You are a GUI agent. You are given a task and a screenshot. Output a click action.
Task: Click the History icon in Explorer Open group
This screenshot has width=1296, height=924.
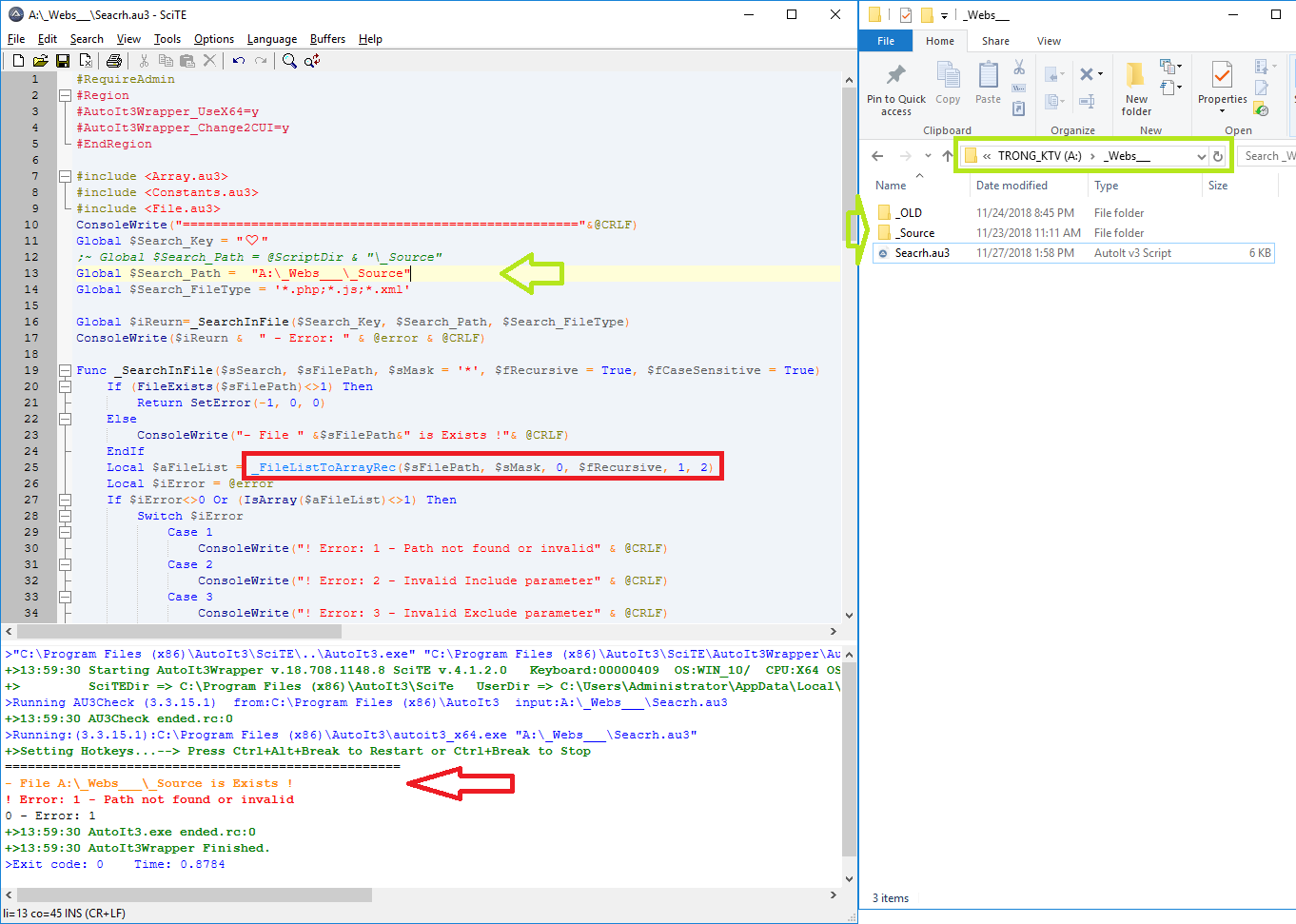[x=1262, y=109]
